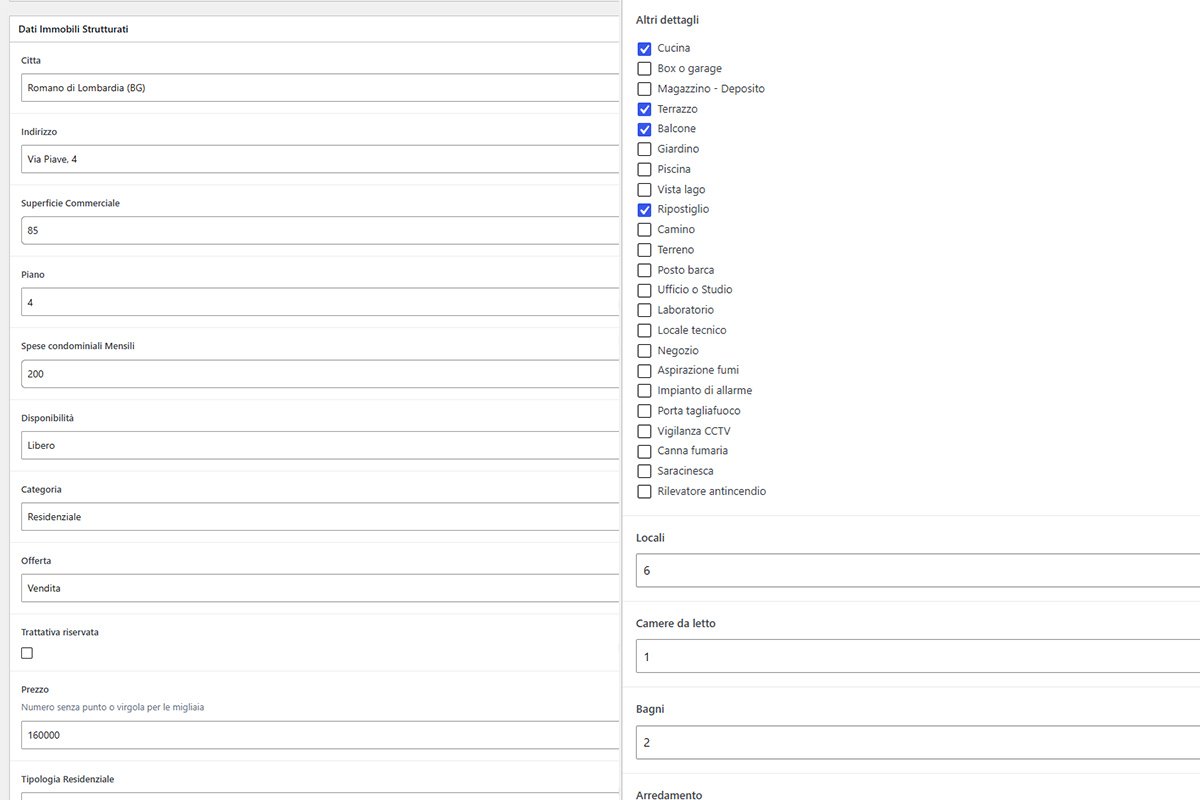The width and height of the screenshot is (1200, 800).
Task: Click the Prezzo field with 160000
Action: pos(320,735)
